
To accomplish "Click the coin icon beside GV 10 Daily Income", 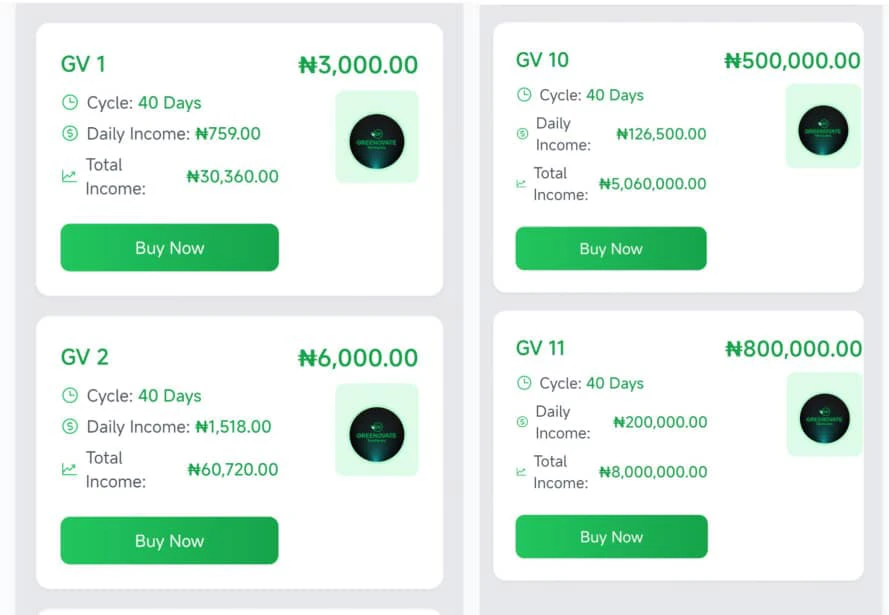I will 523,134.
